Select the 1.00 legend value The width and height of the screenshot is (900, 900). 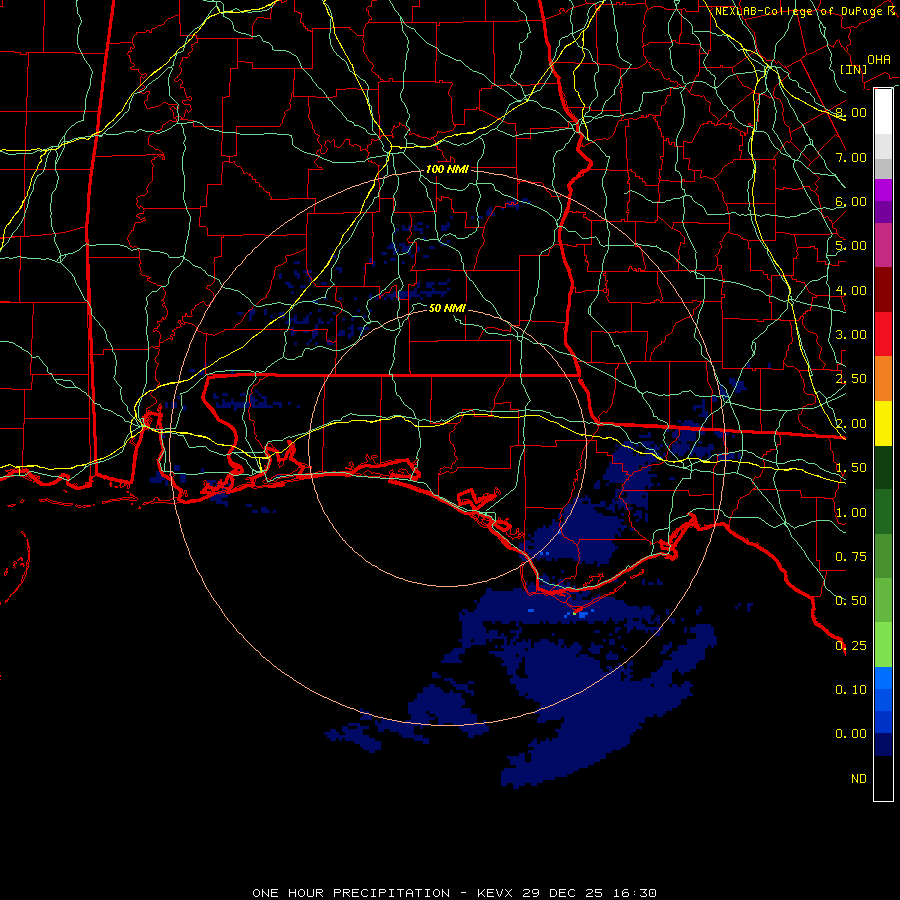coord(851,513)
